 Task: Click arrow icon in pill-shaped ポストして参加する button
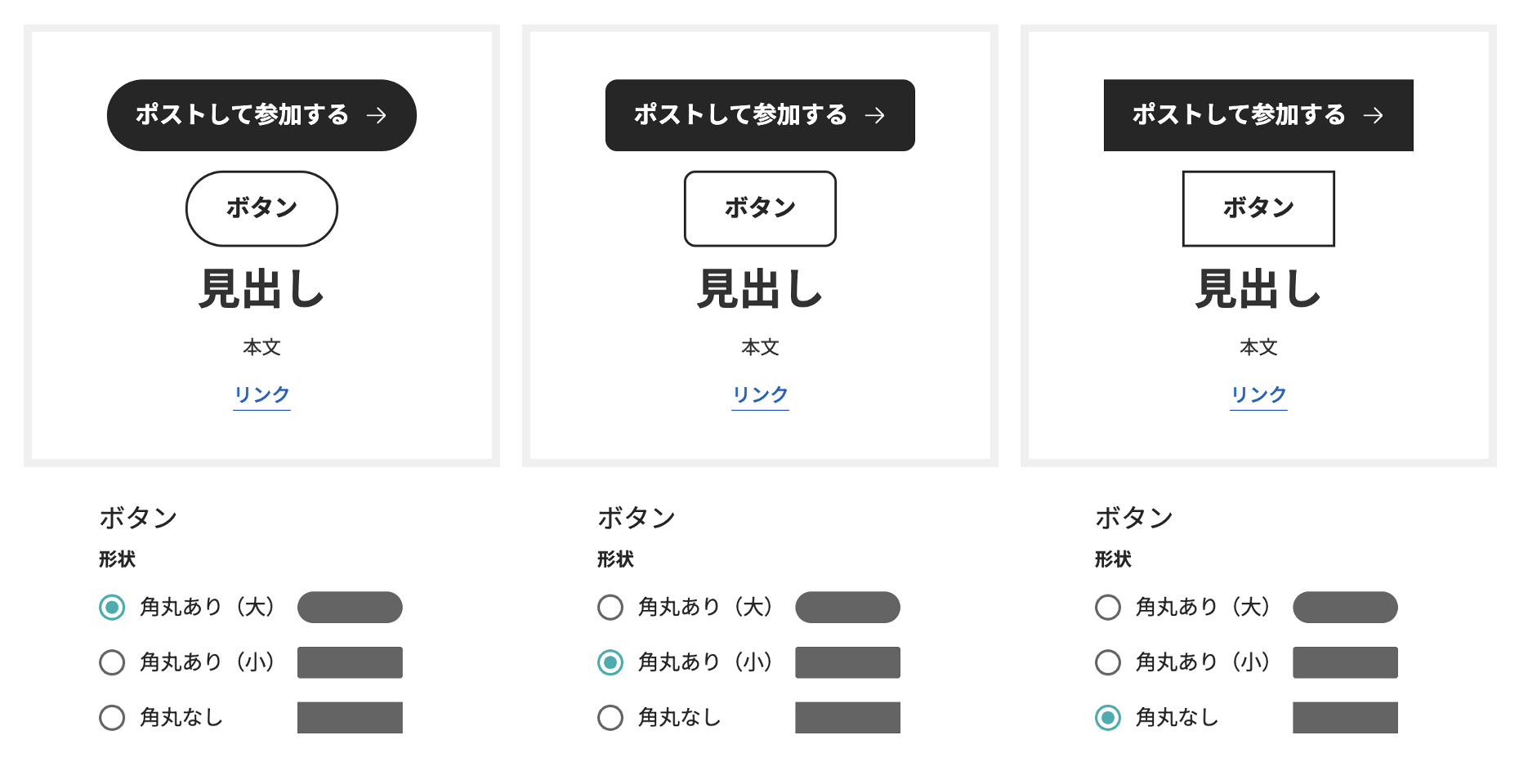[x=377, y=115]
